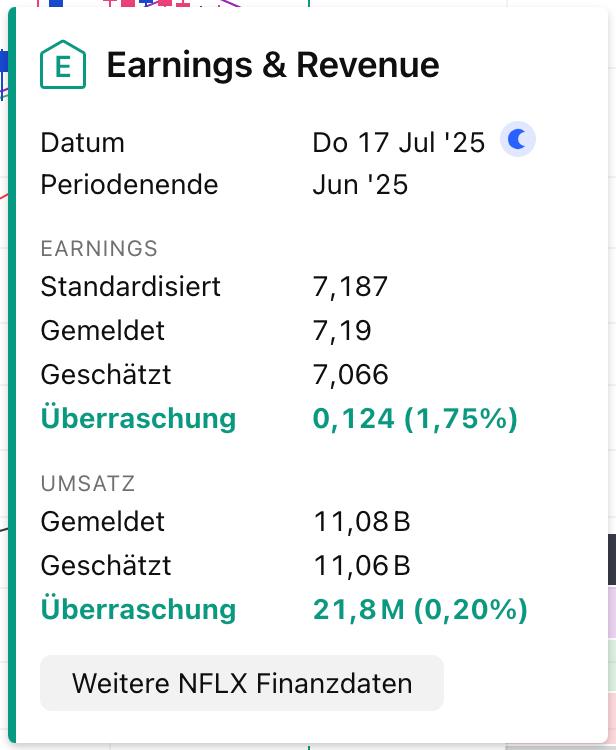Open Weitere NFLX Finanzdaten

[241, 684]
